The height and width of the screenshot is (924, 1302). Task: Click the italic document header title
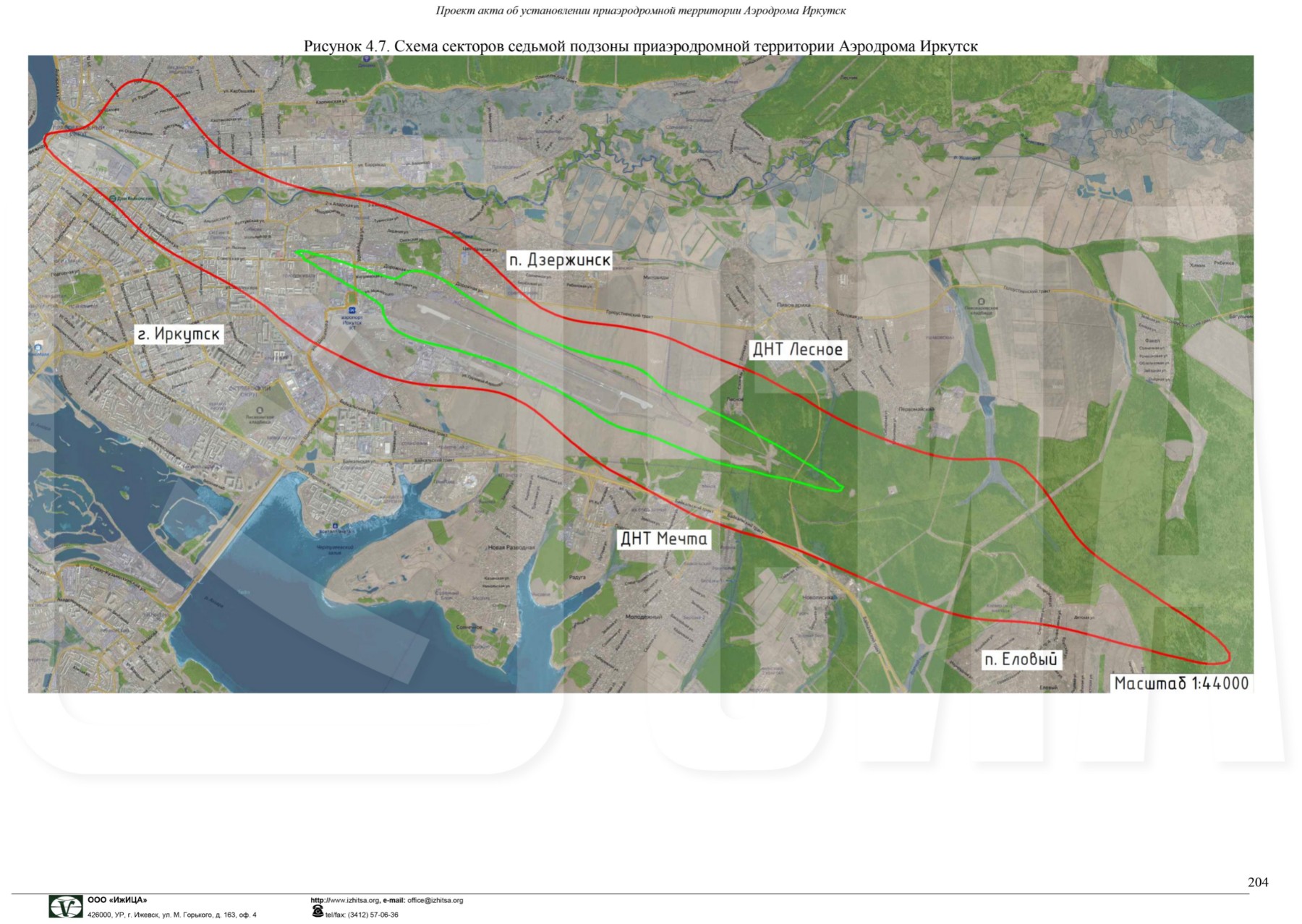(x=640, y=11)
